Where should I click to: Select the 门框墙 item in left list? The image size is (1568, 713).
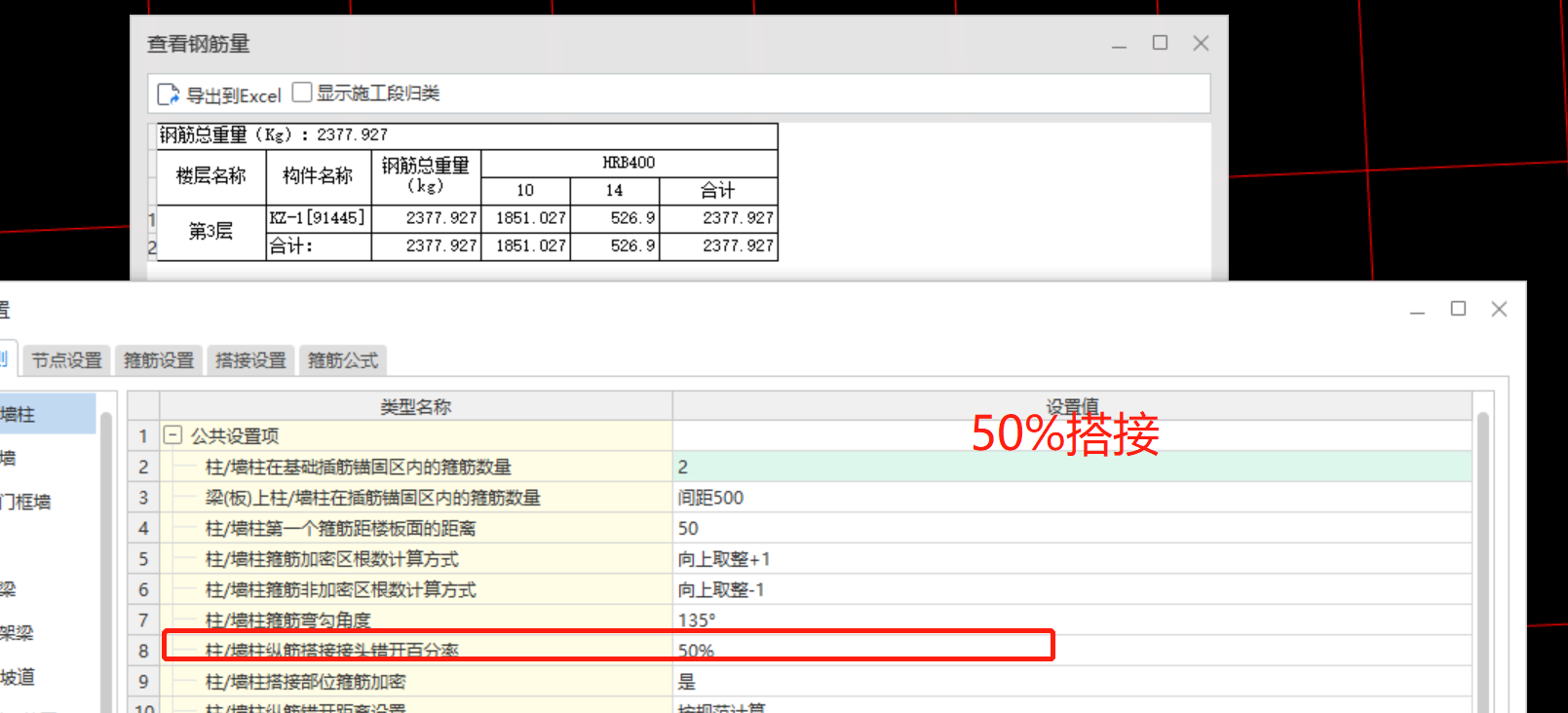[x=27, y=502]
